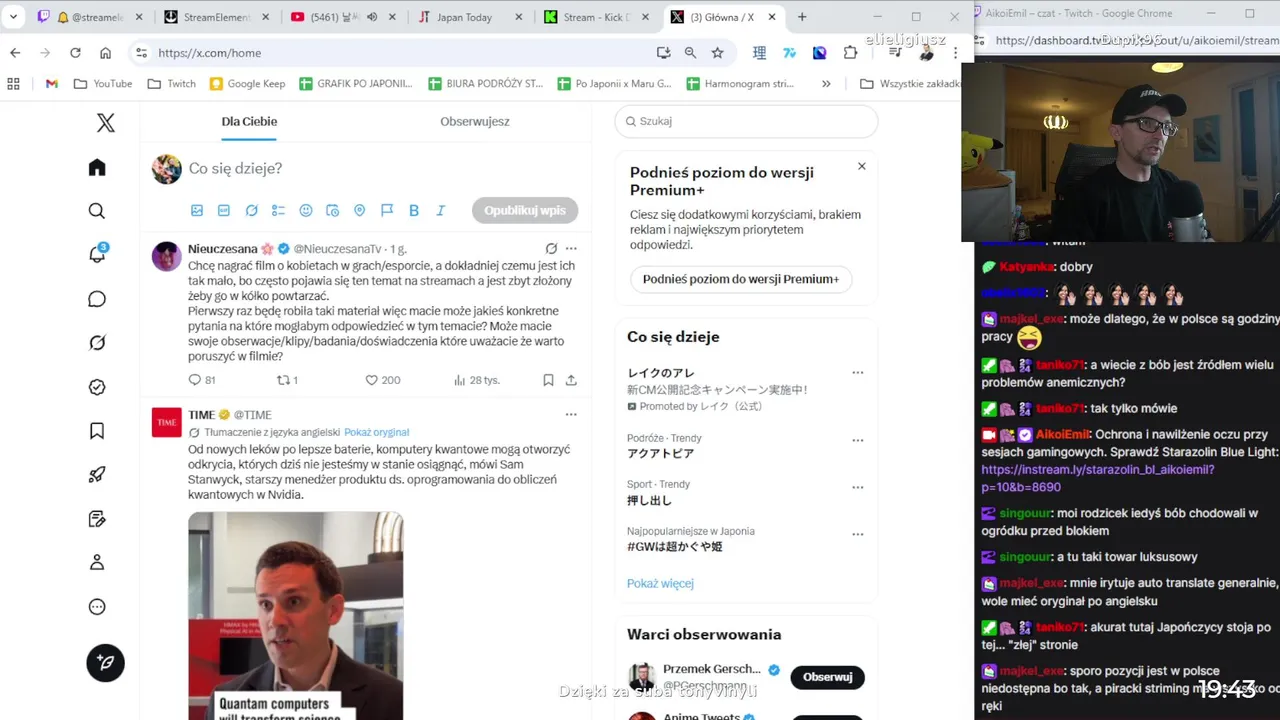Viewport: 1280px width, 720px height.
Task: Share Nieuczesana's post
Action: pos(571,380)
